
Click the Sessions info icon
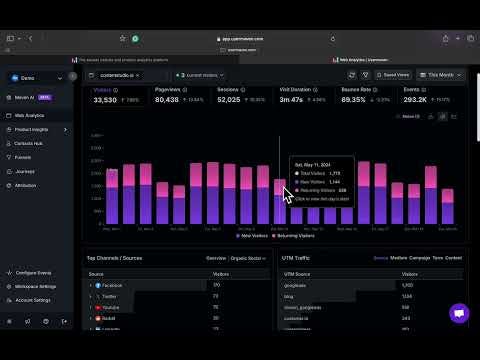(243, 90)
